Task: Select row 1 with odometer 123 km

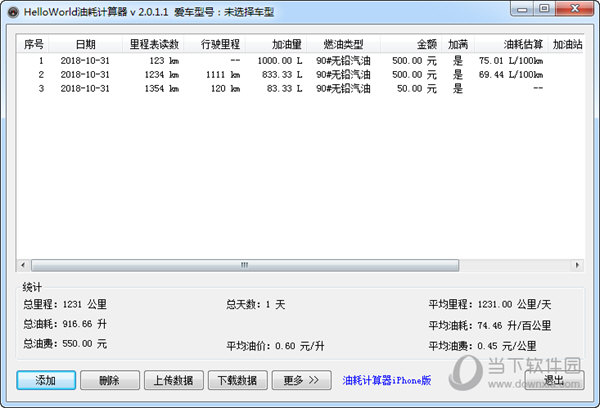Action: (x=300, y=60)
